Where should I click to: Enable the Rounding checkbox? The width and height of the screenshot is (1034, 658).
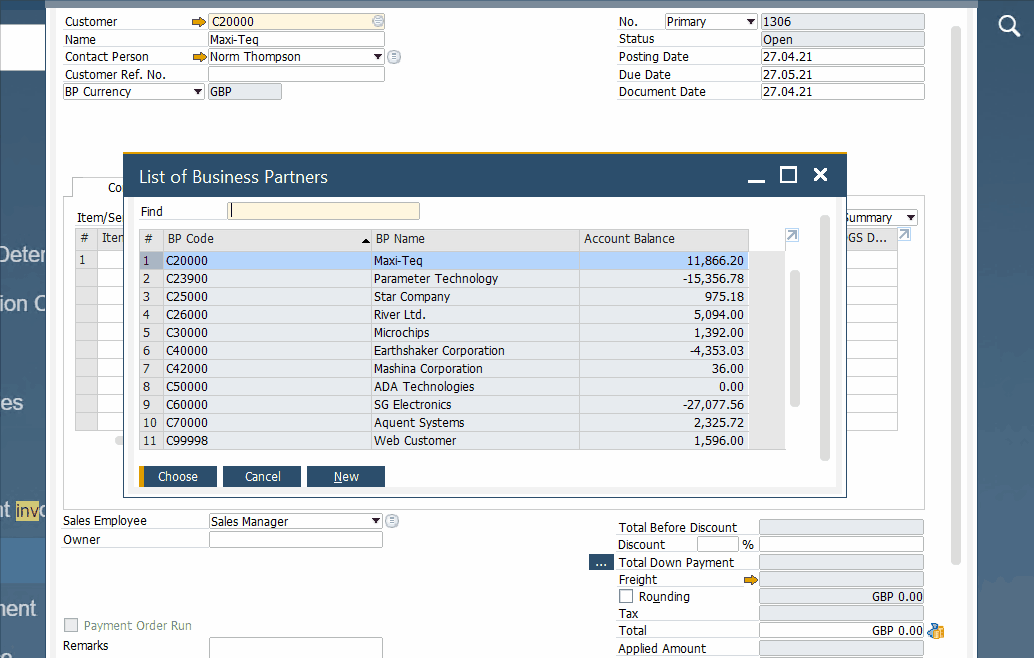(x=625, y=596)
